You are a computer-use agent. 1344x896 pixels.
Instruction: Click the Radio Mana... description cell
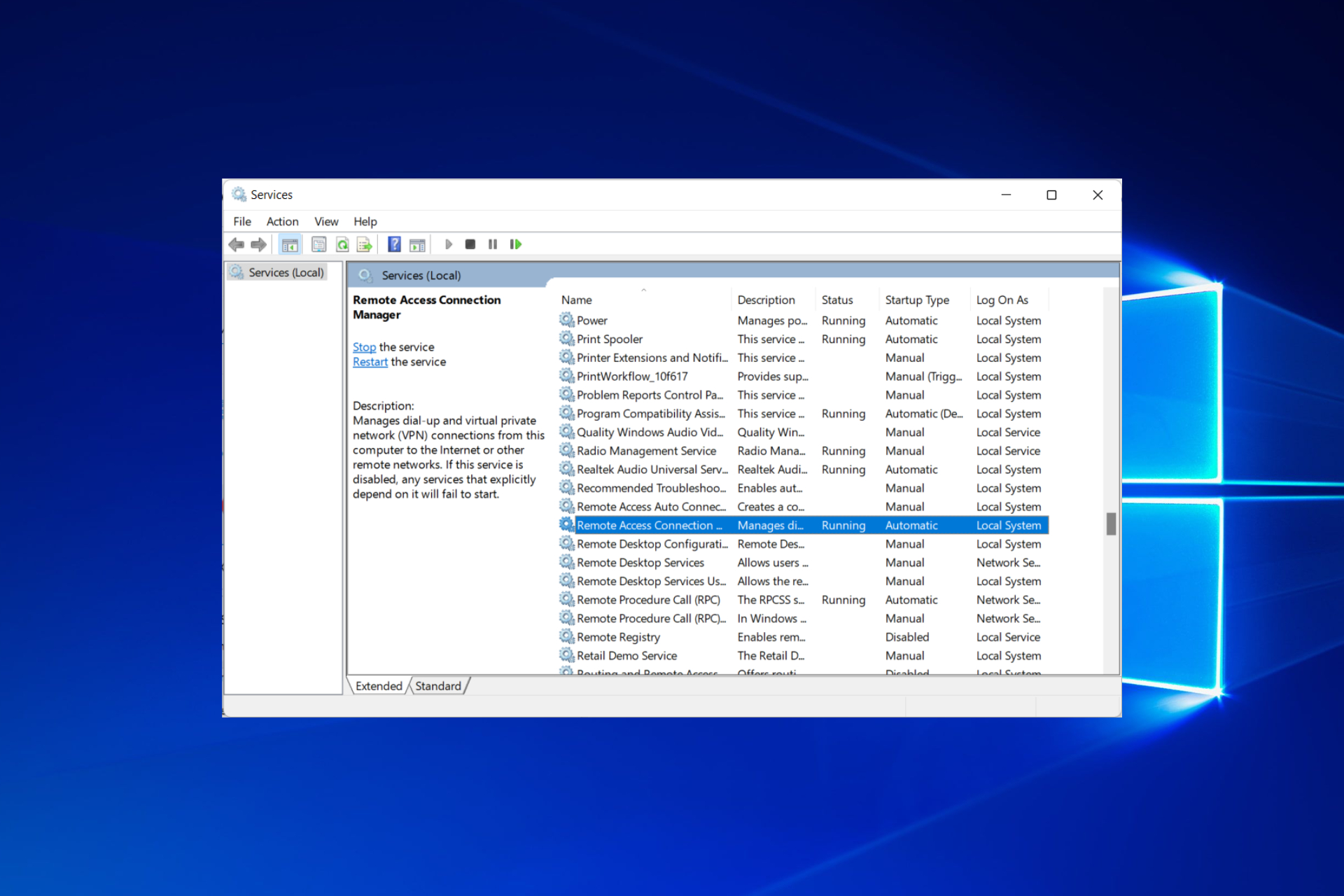pyautogui.click(x=771, y=451)
